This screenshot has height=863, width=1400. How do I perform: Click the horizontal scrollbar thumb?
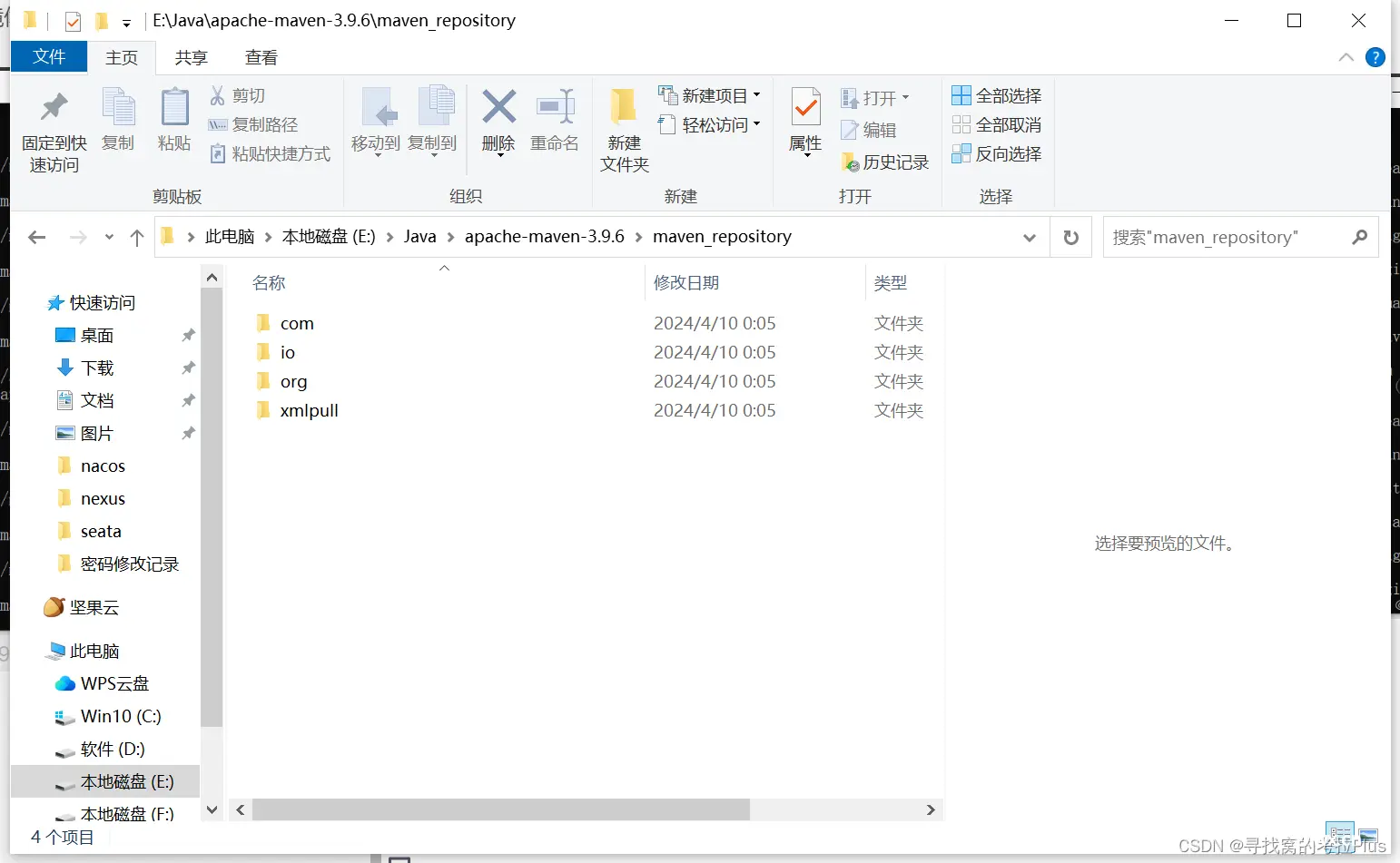[x=501, y=809]
